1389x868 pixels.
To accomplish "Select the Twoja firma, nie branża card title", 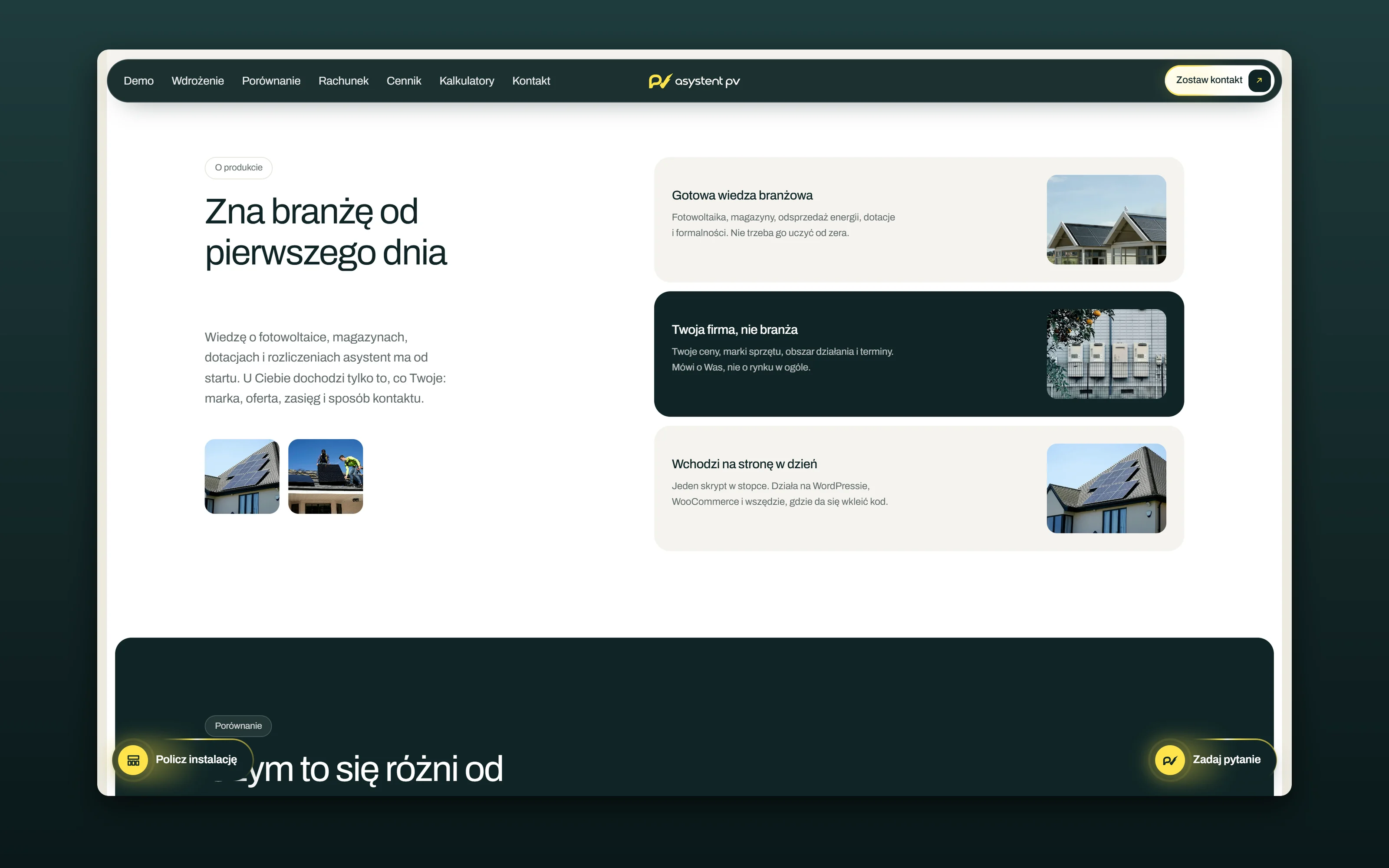I will 735,329.
